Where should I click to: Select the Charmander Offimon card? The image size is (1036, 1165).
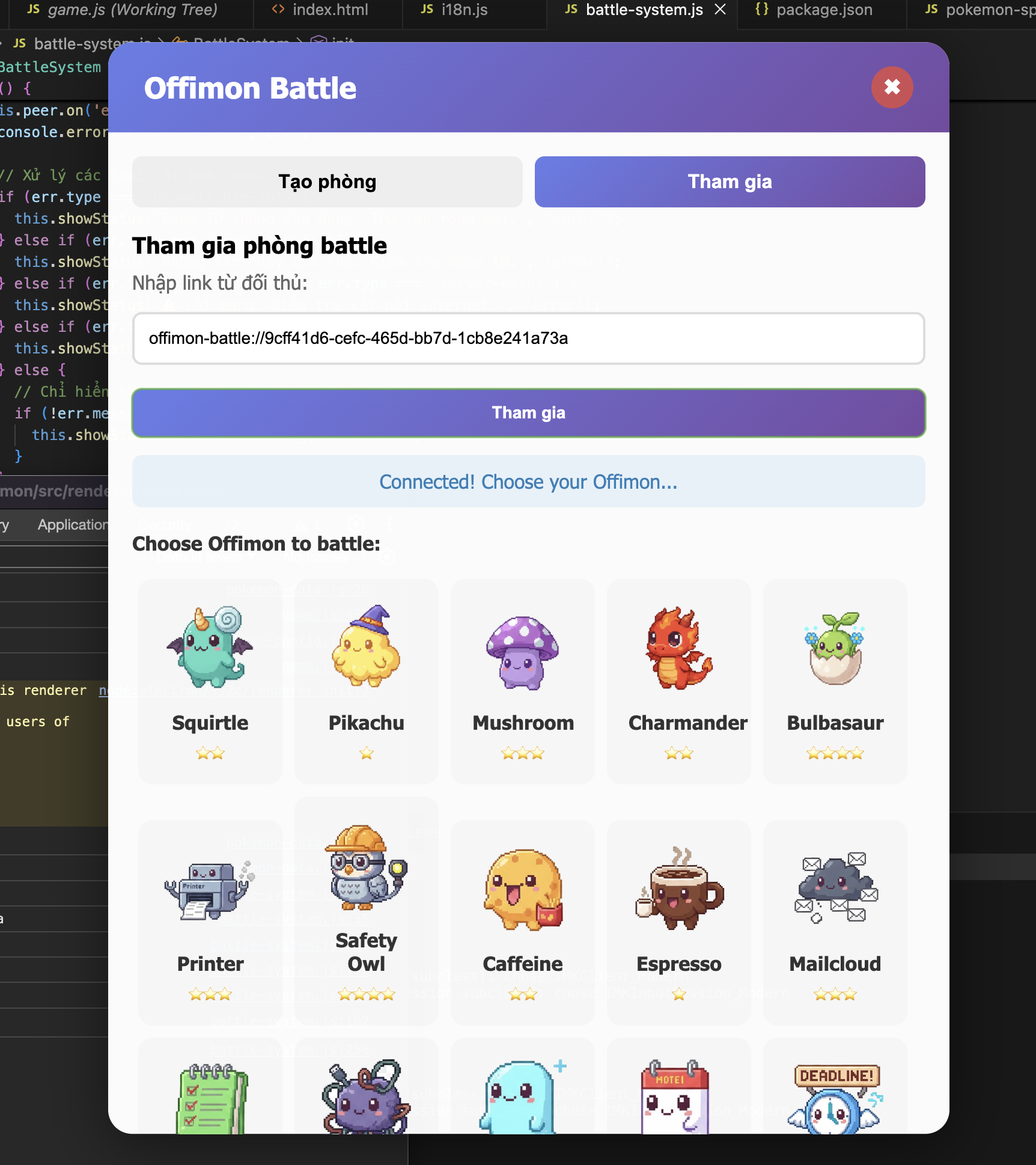[x=679, y=681]
